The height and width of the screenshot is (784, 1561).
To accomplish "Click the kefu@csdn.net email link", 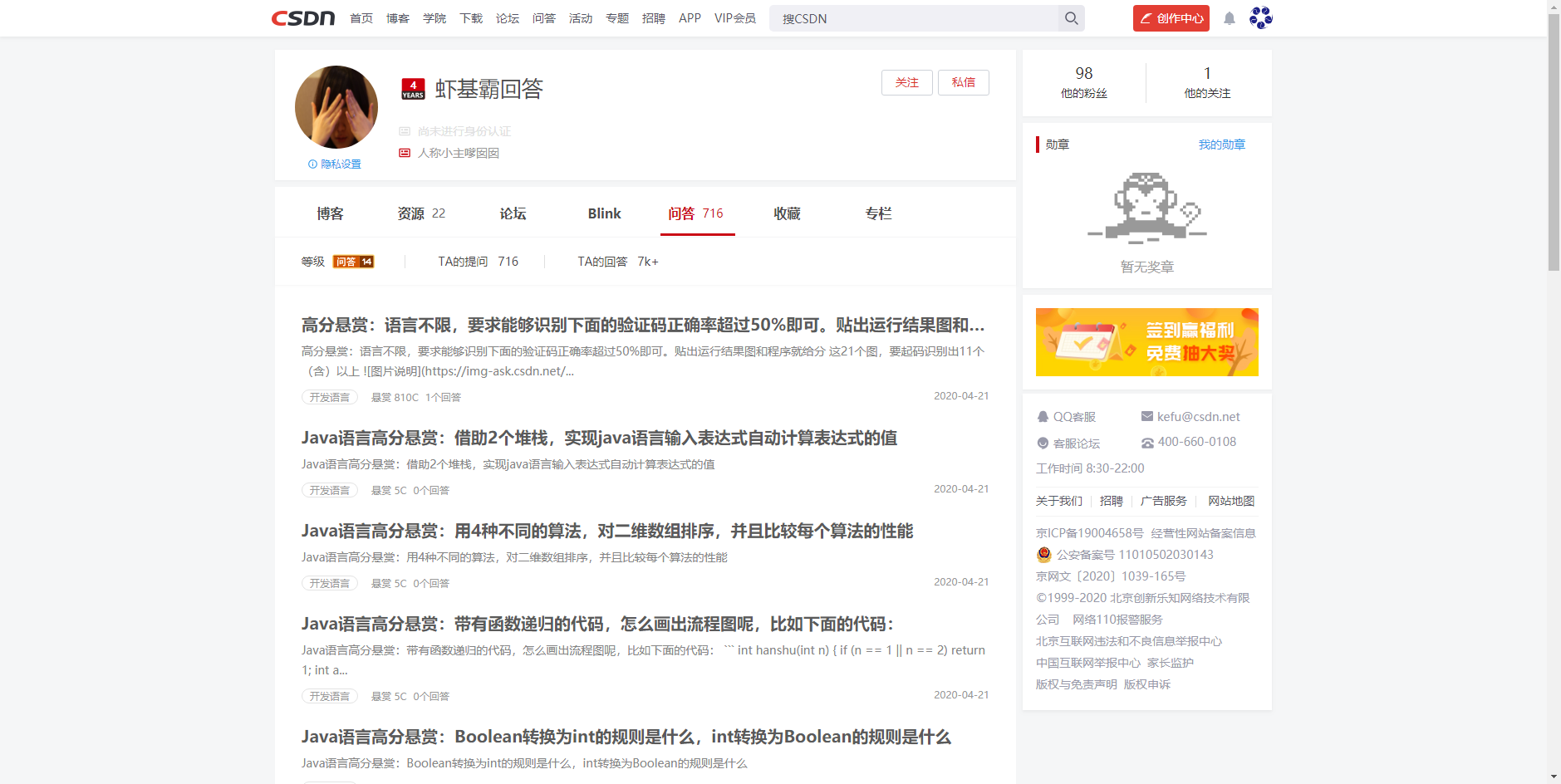I will [1190, 417].
